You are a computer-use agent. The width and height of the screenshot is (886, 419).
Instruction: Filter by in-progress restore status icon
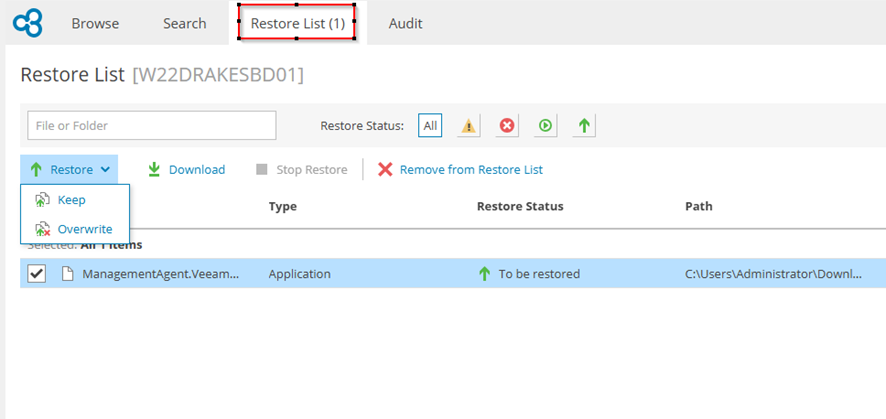[545, 126]
